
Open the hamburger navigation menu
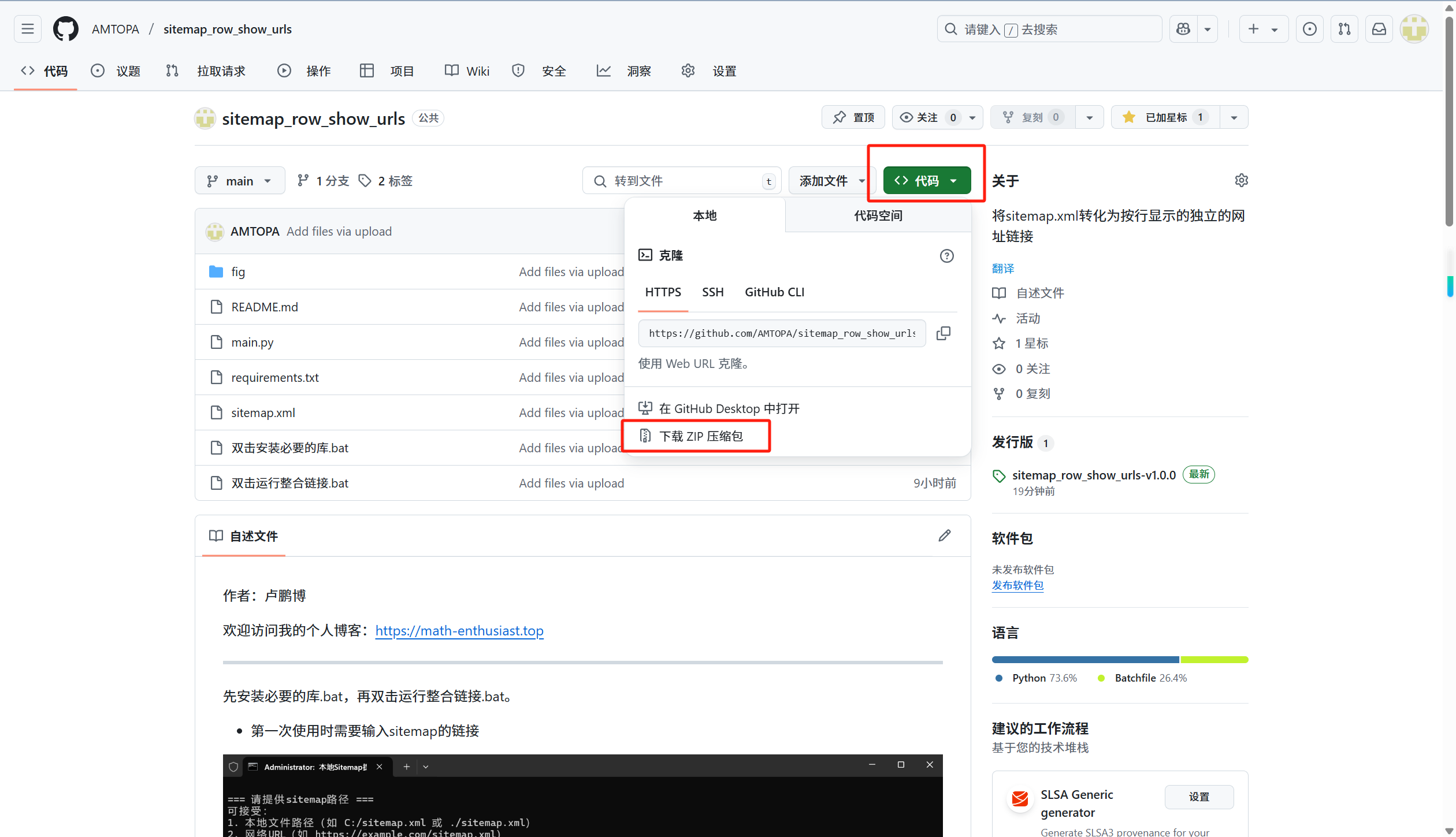click(28, 29)
